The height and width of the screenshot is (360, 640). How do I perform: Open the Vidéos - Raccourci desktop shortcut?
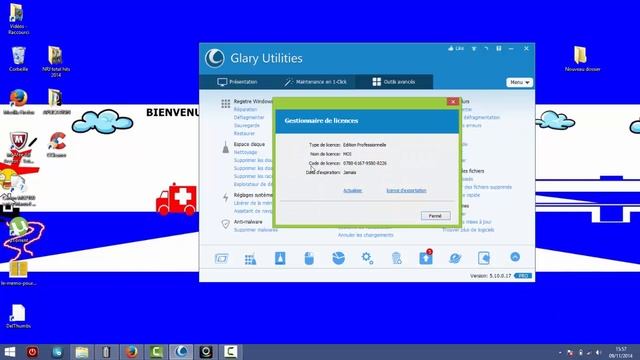click(x=18, y=19)
